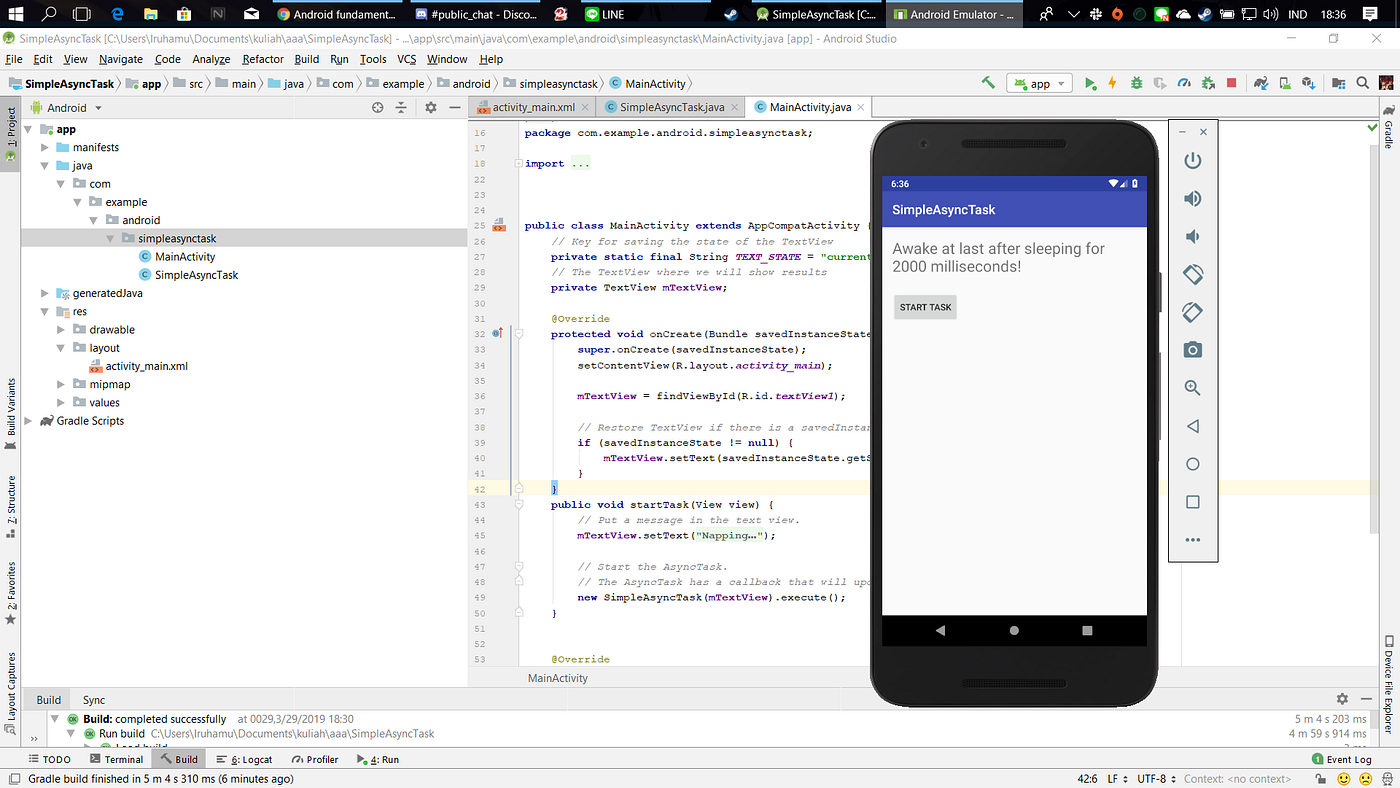
Task: Sync project with Gradle files
Action: [x=1262, y=83]
